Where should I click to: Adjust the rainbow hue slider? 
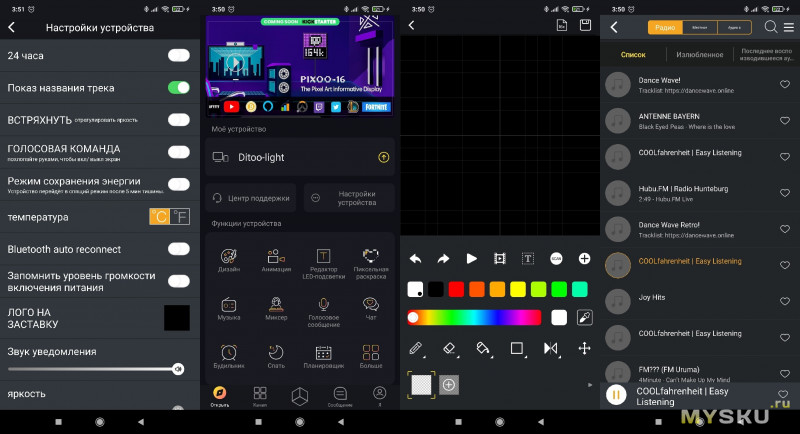click(x=474, y=317)
